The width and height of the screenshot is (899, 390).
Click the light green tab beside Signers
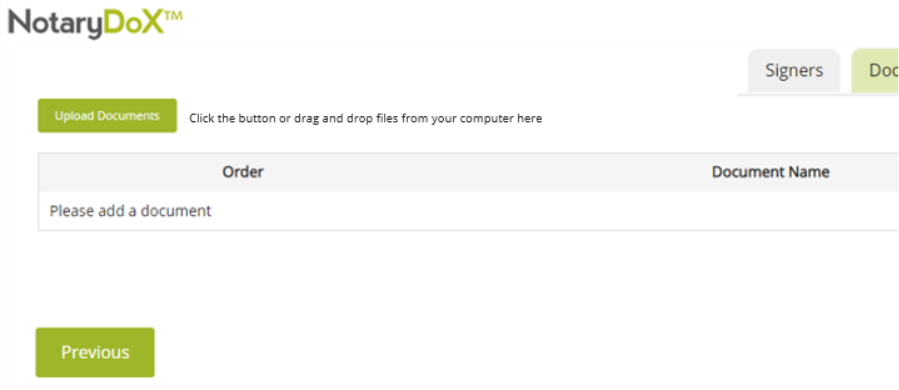tap(875, 71)
